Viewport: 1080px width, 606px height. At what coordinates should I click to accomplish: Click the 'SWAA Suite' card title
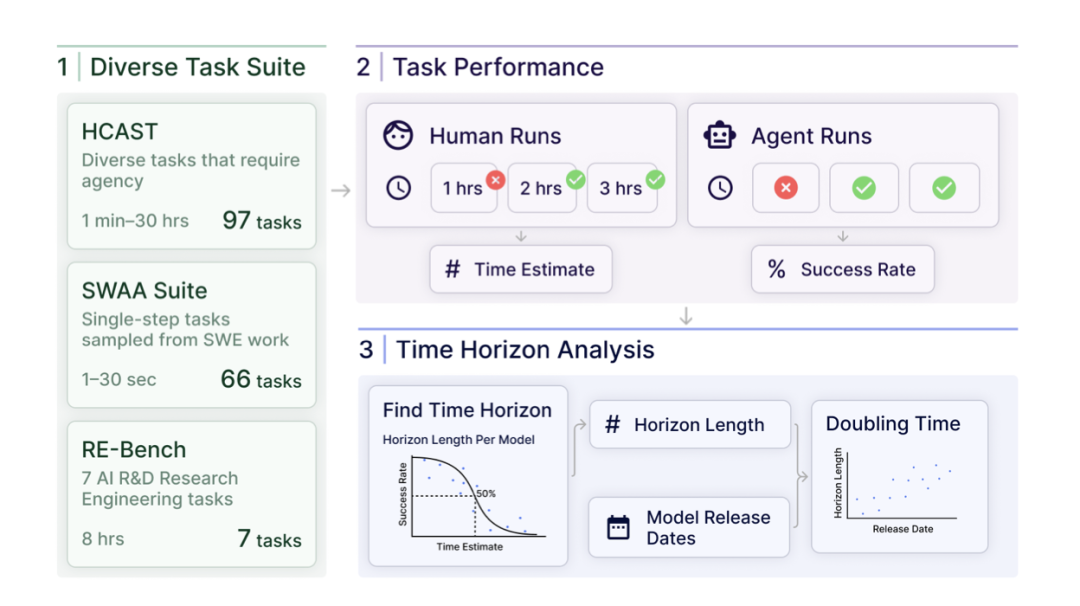(144, 291)
